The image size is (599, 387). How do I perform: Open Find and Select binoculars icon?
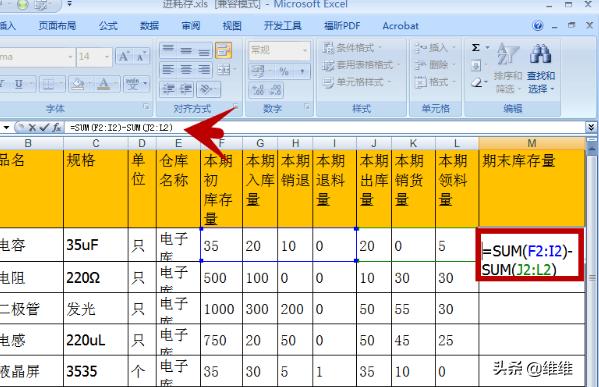541,53
